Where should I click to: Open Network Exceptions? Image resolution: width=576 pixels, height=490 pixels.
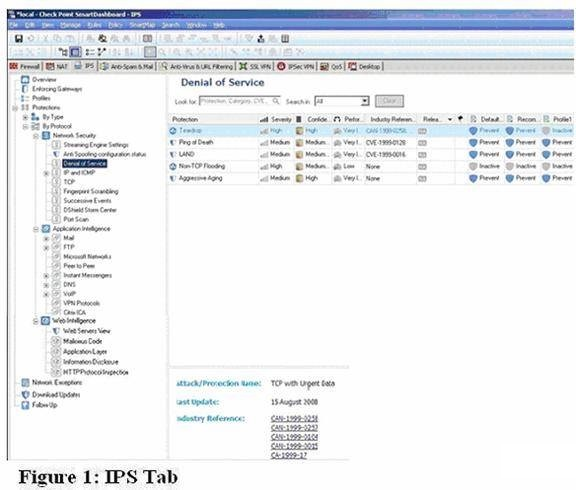coord(57,382)
